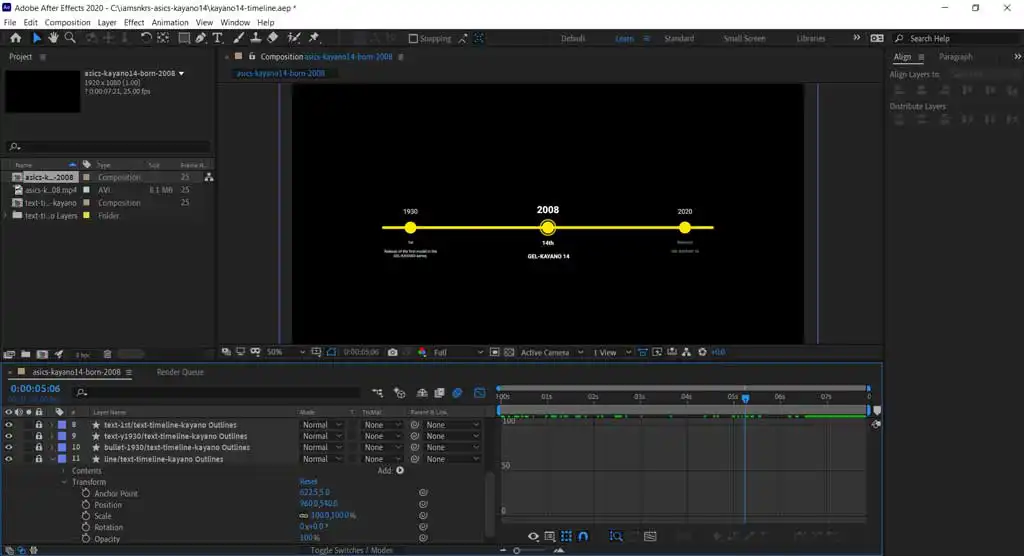Viewport: 1024px width, 556px height.
Task: Create new composition icon in Project panel
Action: 42,354
